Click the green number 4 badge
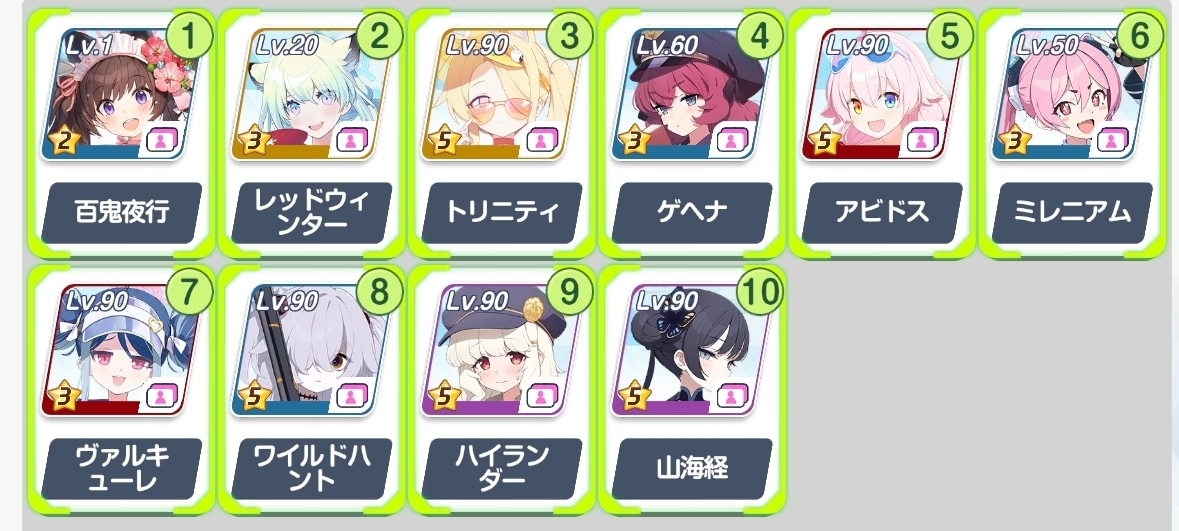Viewport: 1179px width, 531px height. click(x=759, y=37)
